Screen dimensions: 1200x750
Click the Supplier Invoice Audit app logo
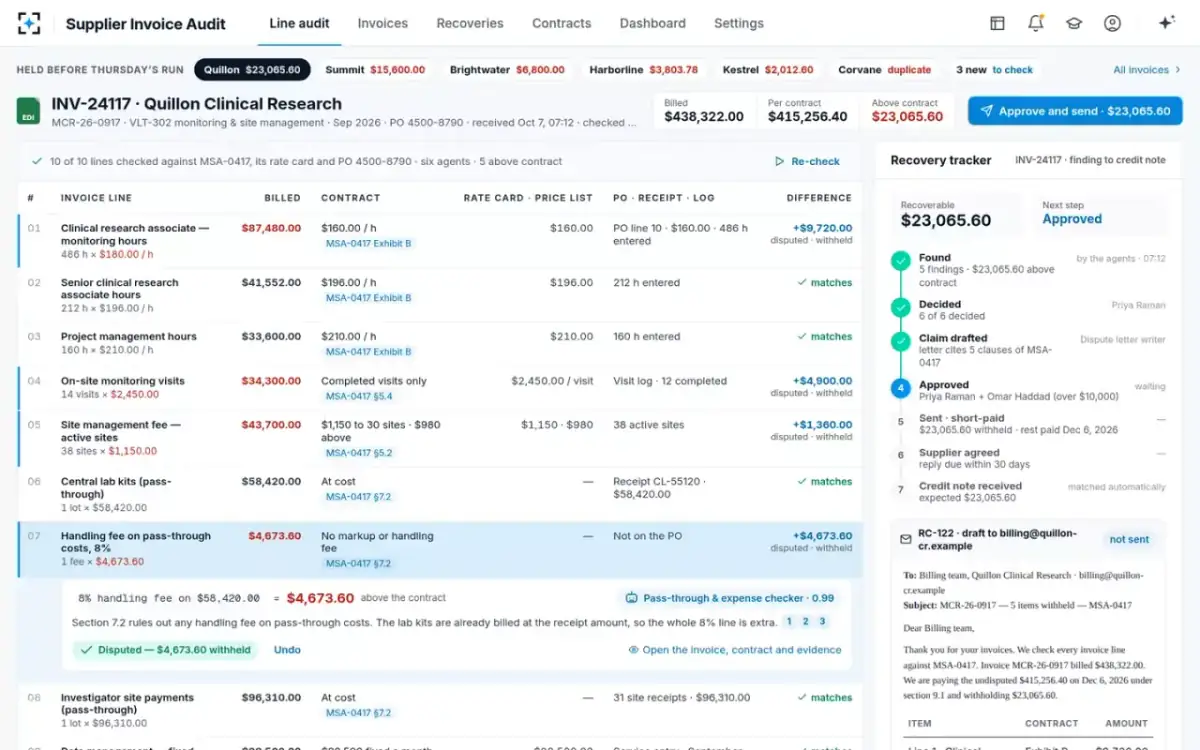coord(29,23)
